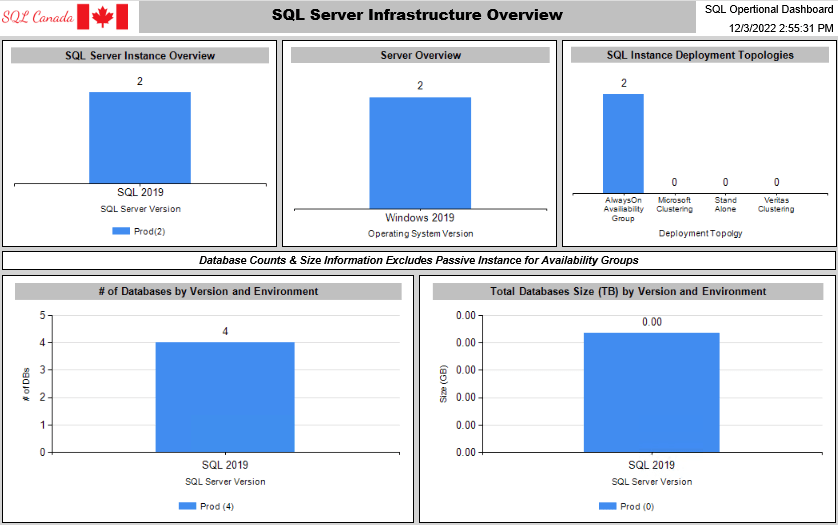Click the Microsoft Clustering axis label
Image resolution: width=838 pixels, height=525 pixels.
674,204
